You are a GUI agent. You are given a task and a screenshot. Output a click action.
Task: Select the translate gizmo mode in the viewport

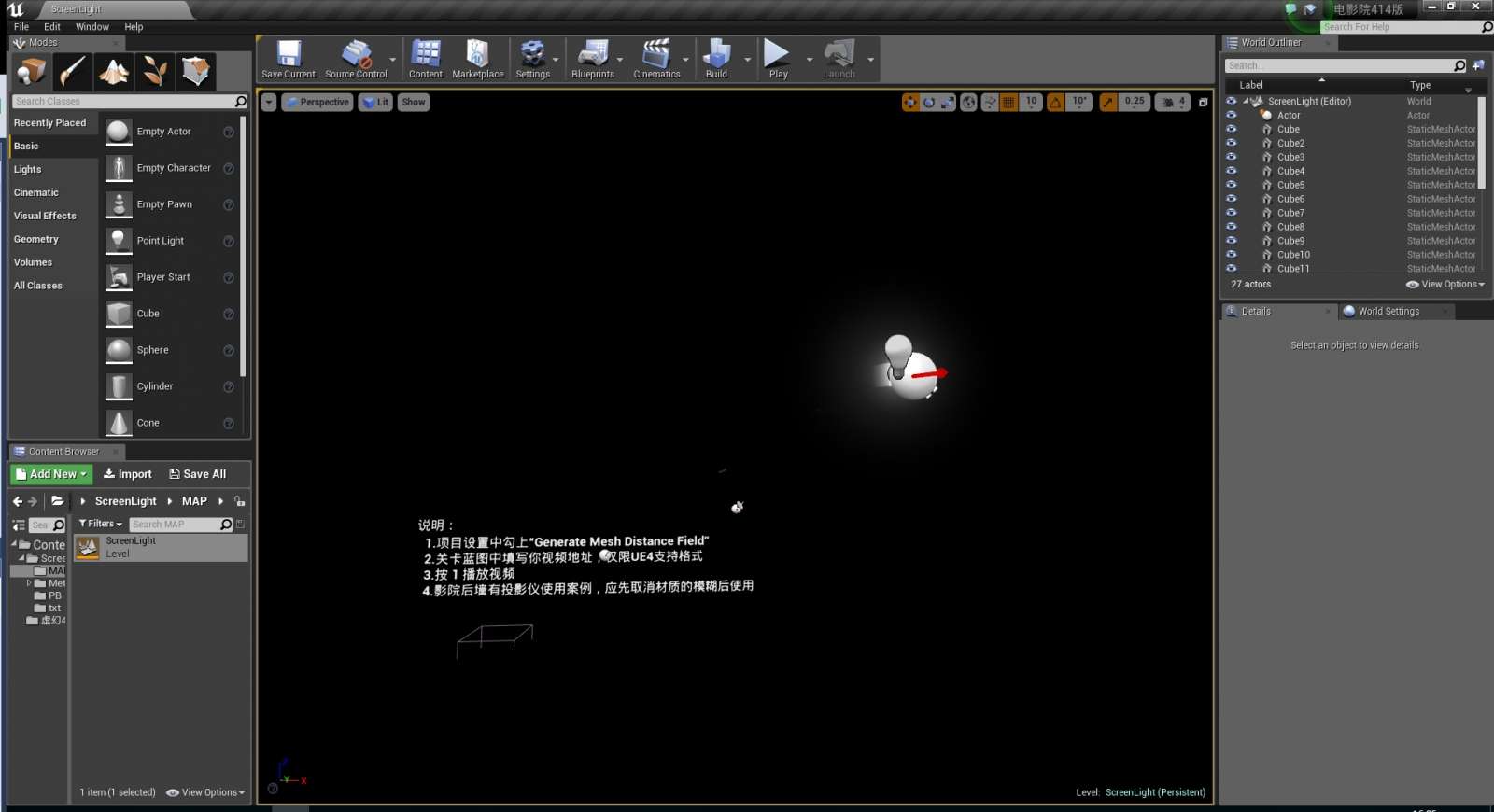point(910,102)
